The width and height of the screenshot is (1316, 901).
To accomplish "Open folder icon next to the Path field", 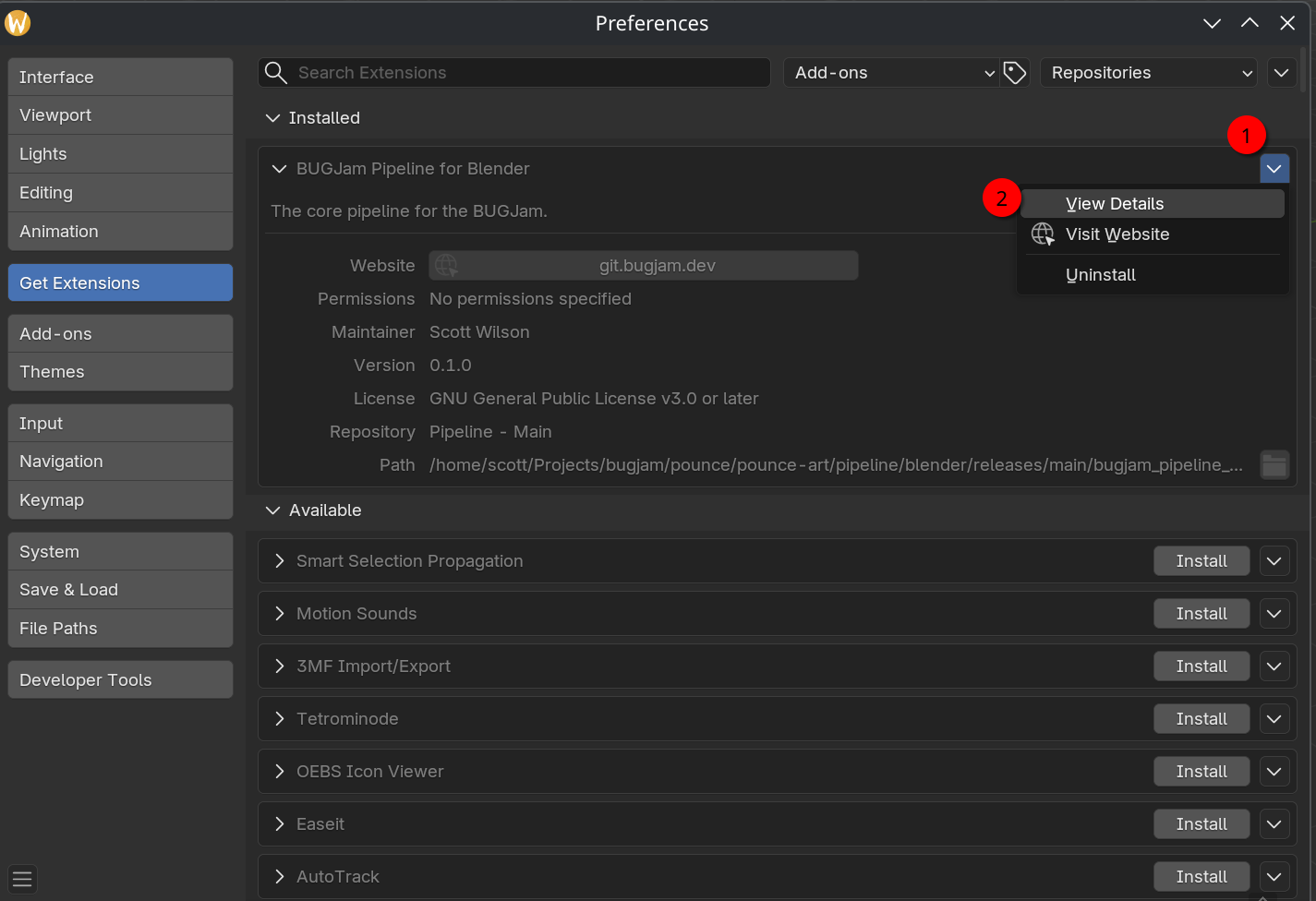I will coord(1274,465).
